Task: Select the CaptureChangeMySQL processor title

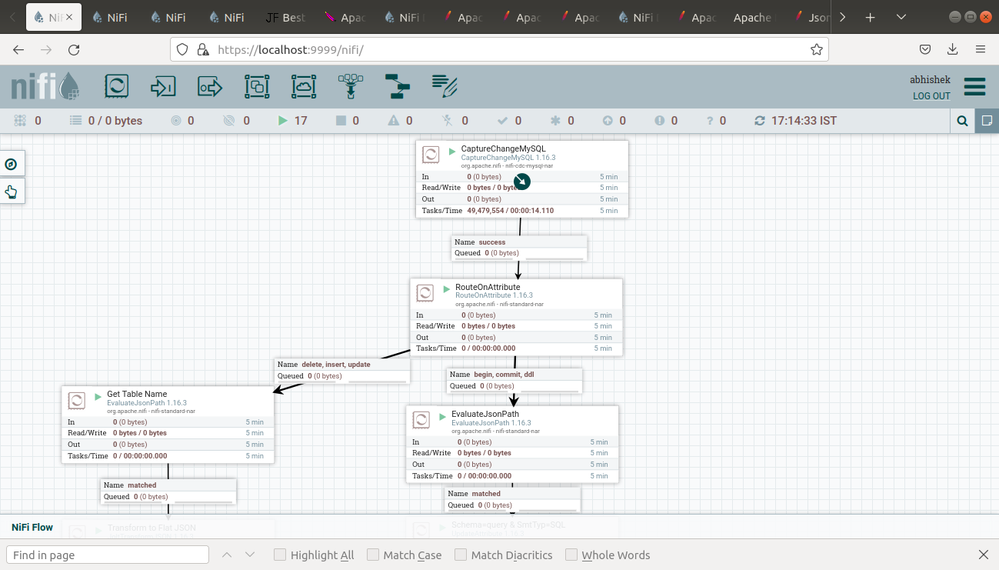Action: coord(503,148)
